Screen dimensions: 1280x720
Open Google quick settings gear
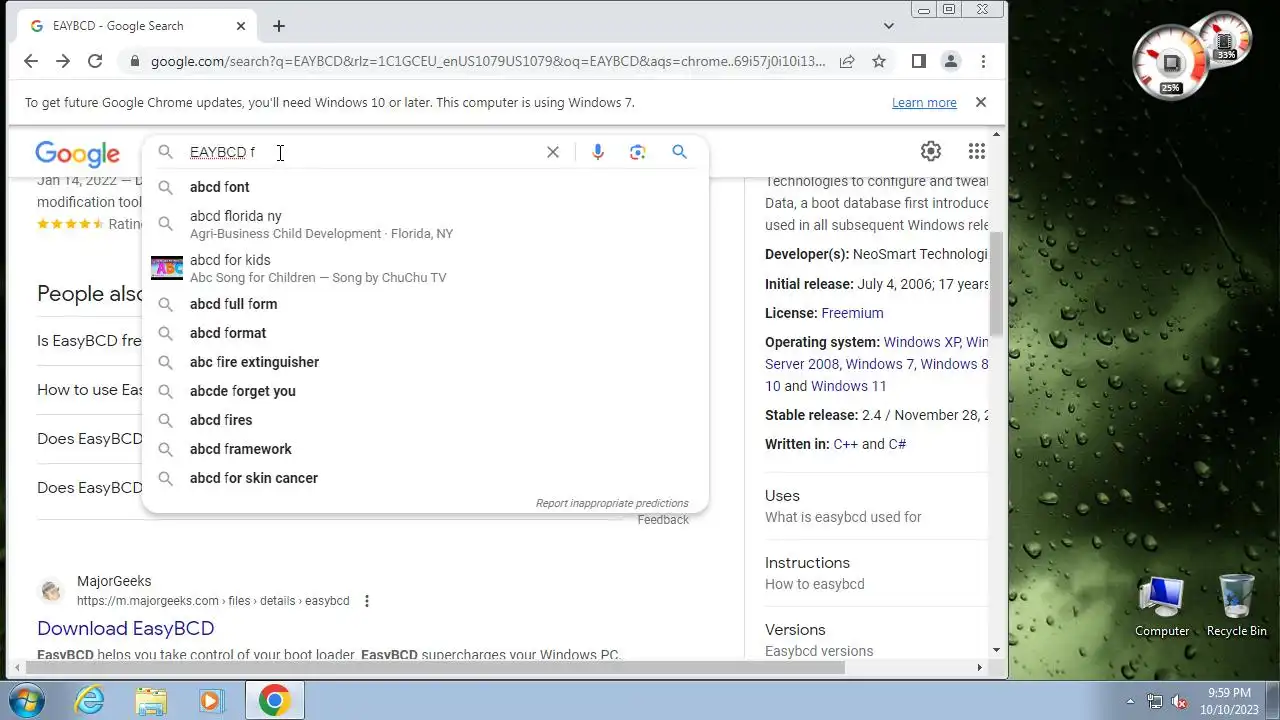(x=931, y=151)
